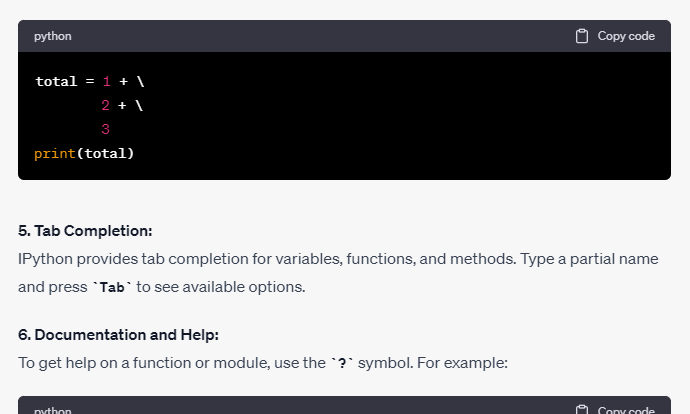Viewport: 690px width, 414px height.
Task: Click the pink number 3 in code
Action: 105,129
